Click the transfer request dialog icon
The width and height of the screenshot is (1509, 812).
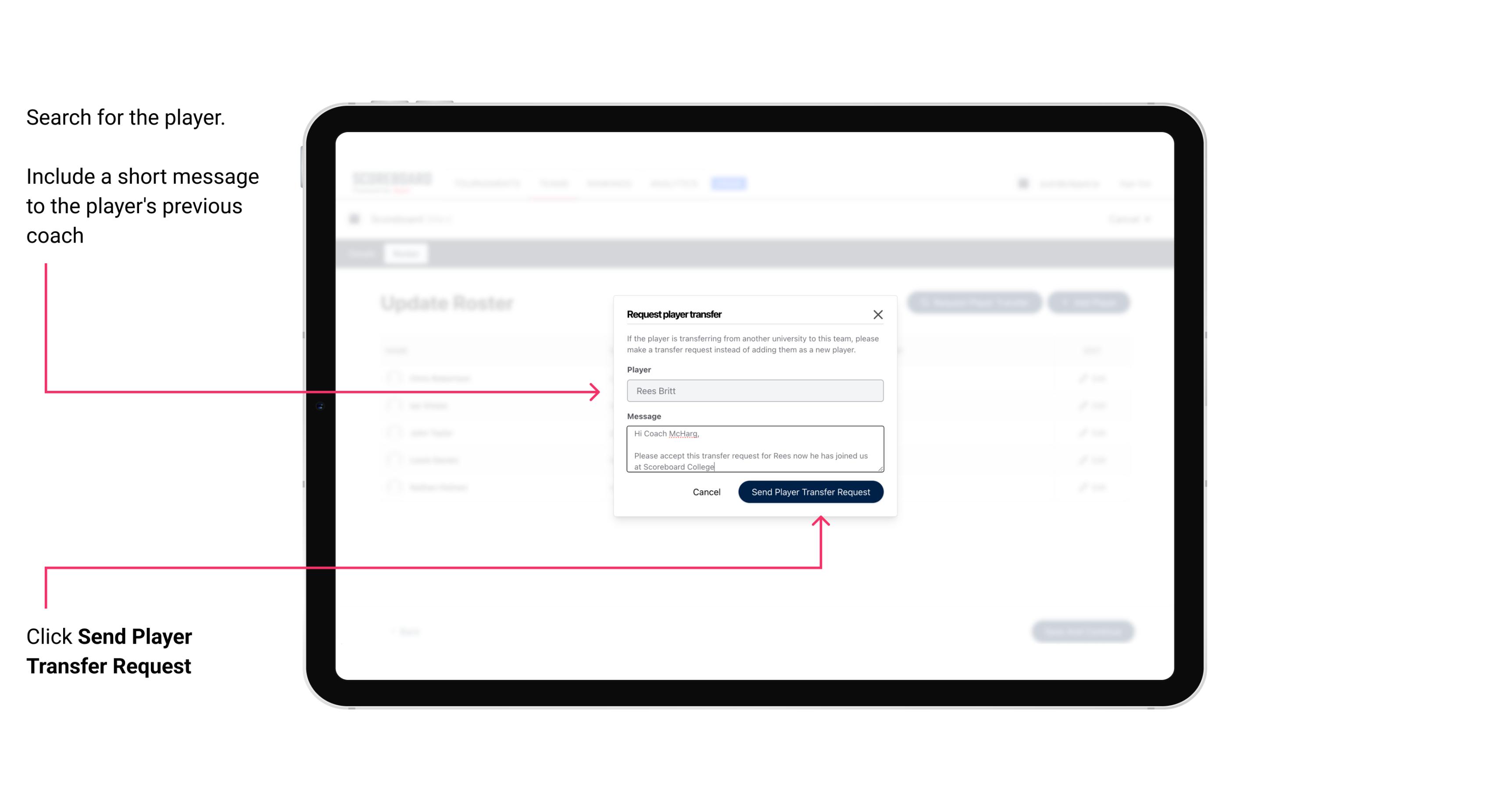point(877,314)
